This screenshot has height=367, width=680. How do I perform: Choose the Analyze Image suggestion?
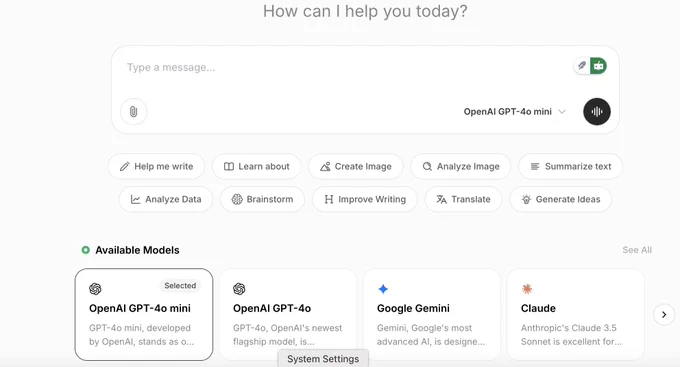(461, 166)
